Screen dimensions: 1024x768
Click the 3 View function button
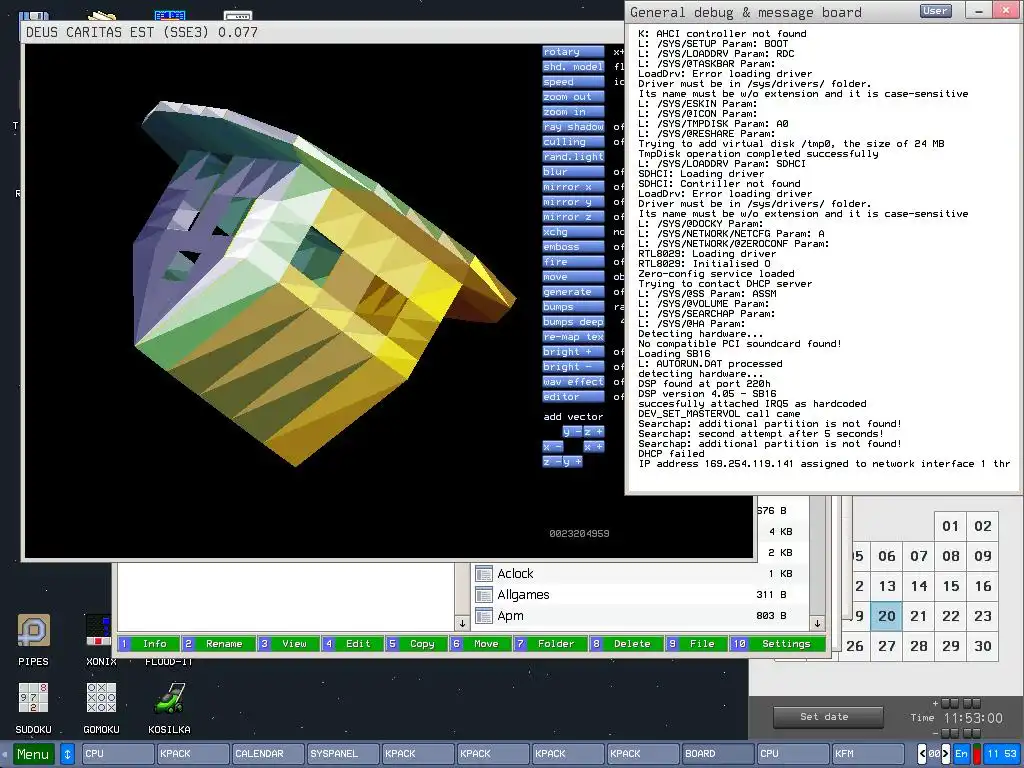[288, 644]
